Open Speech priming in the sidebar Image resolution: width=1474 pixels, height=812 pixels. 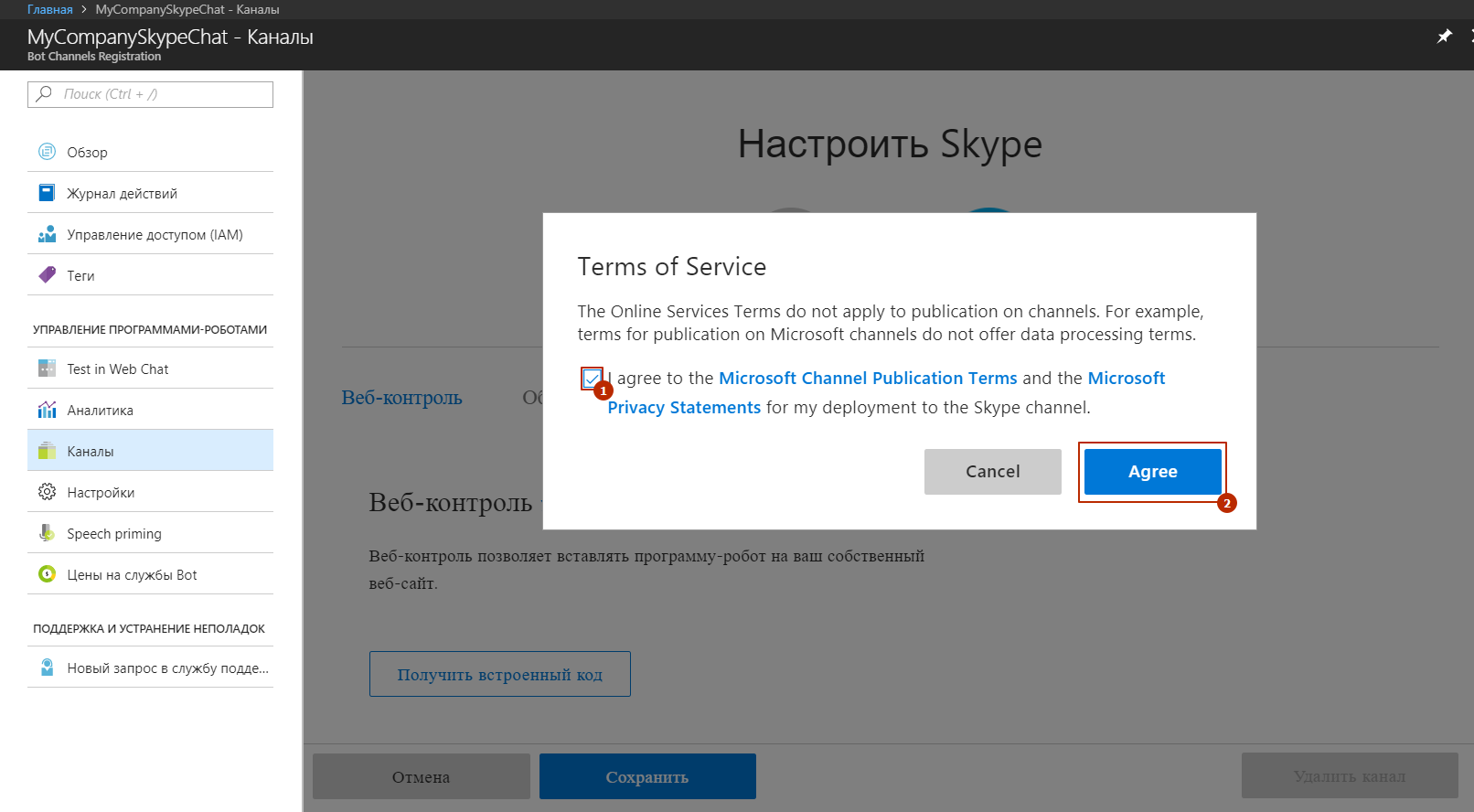click(150, 533)
